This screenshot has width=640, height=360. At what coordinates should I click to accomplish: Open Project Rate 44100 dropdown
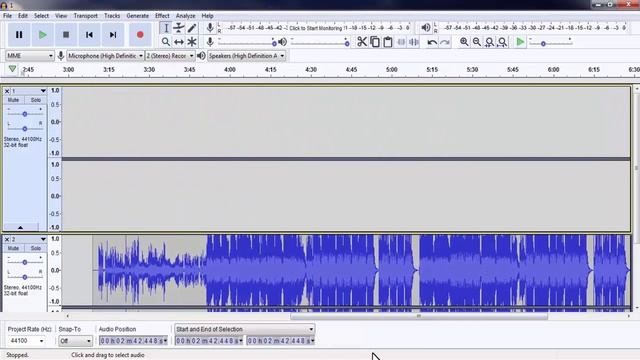[26, 340]
